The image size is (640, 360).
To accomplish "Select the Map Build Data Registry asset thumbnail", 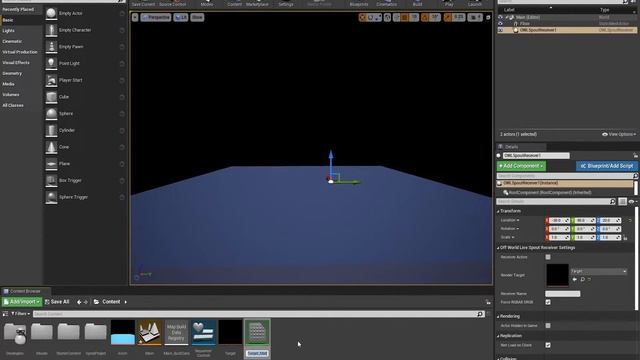I will (176, 332).
